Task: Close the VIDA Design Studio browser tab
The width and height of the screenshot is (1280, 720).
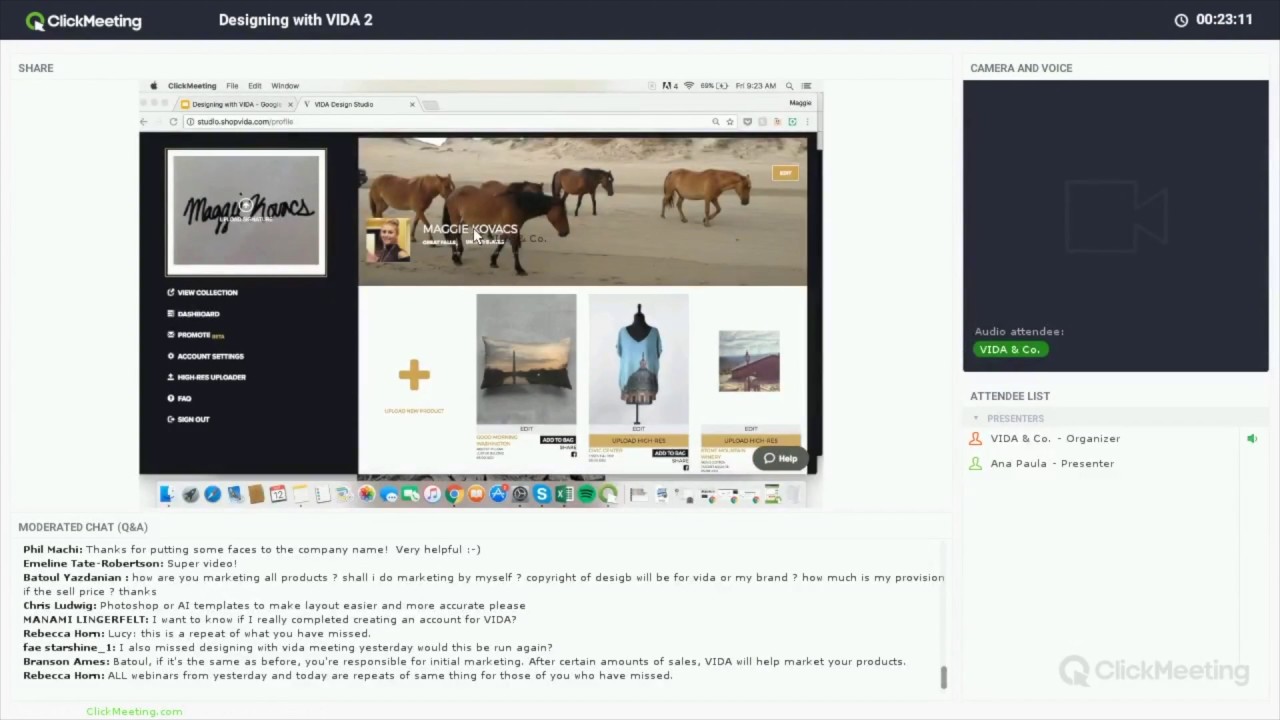Action: [412, 104]
